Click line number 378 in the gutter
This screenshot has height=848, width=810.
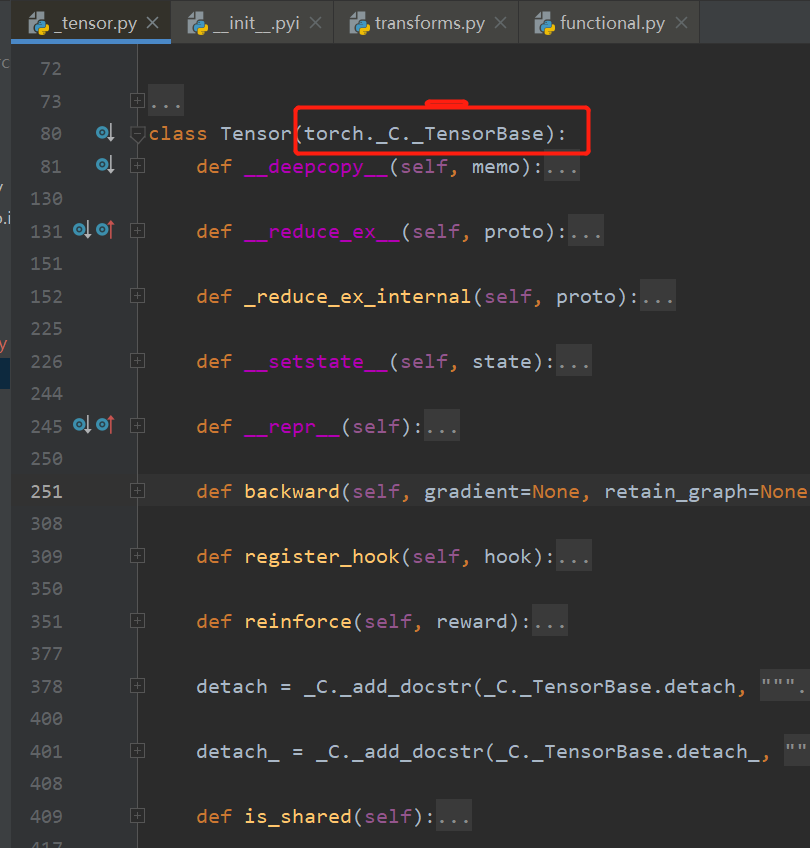(46, 686)
